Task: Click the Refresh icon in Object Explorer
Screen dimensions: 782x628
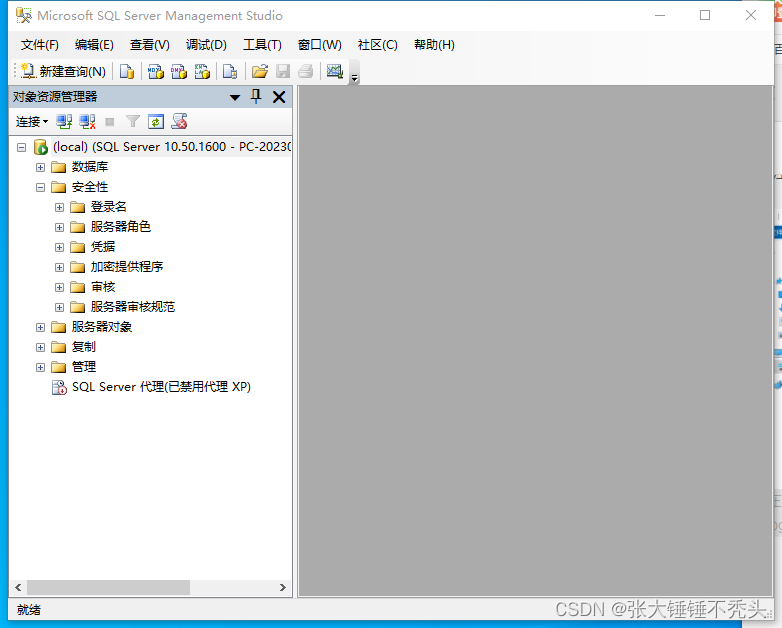Action: pos(156,122)
